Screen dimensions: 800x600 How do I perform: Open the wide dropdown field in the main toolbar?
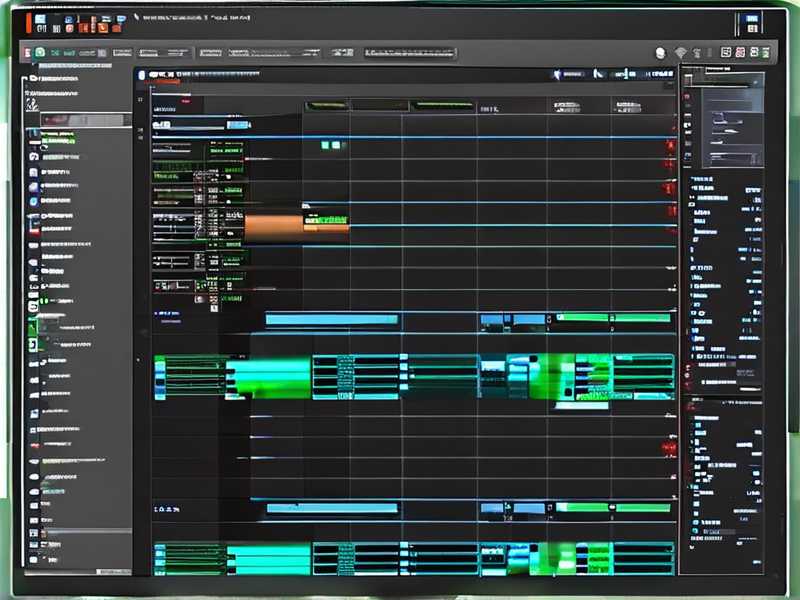click(x=410, y=52)
